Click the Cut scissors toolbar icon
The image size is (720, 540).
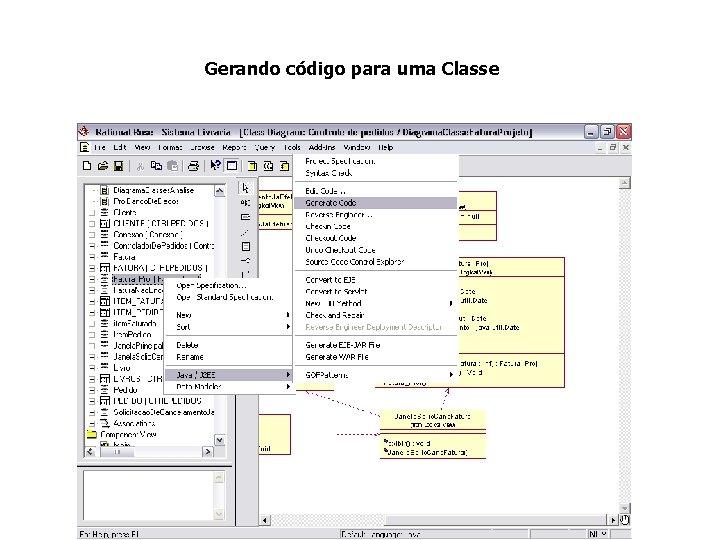pyautogui.click(x=141, y=166)
